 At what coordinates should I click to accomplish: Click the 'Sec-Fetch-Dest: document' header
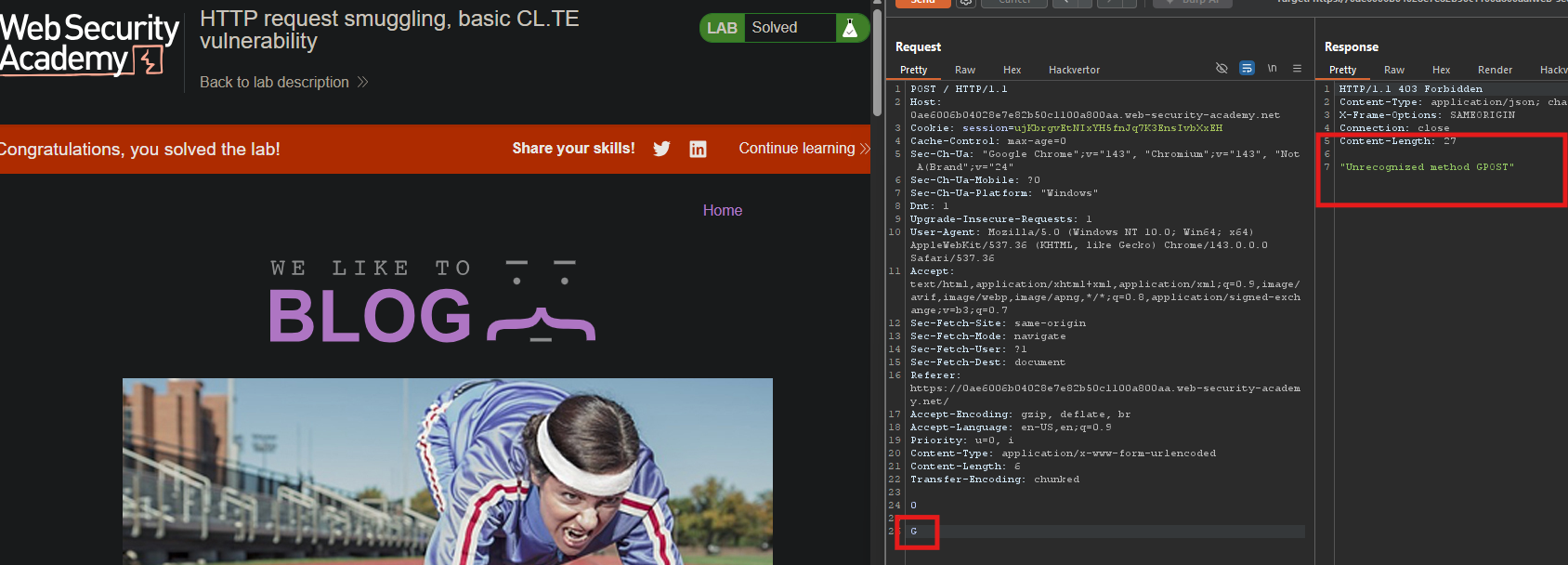(x=988, y=362)
